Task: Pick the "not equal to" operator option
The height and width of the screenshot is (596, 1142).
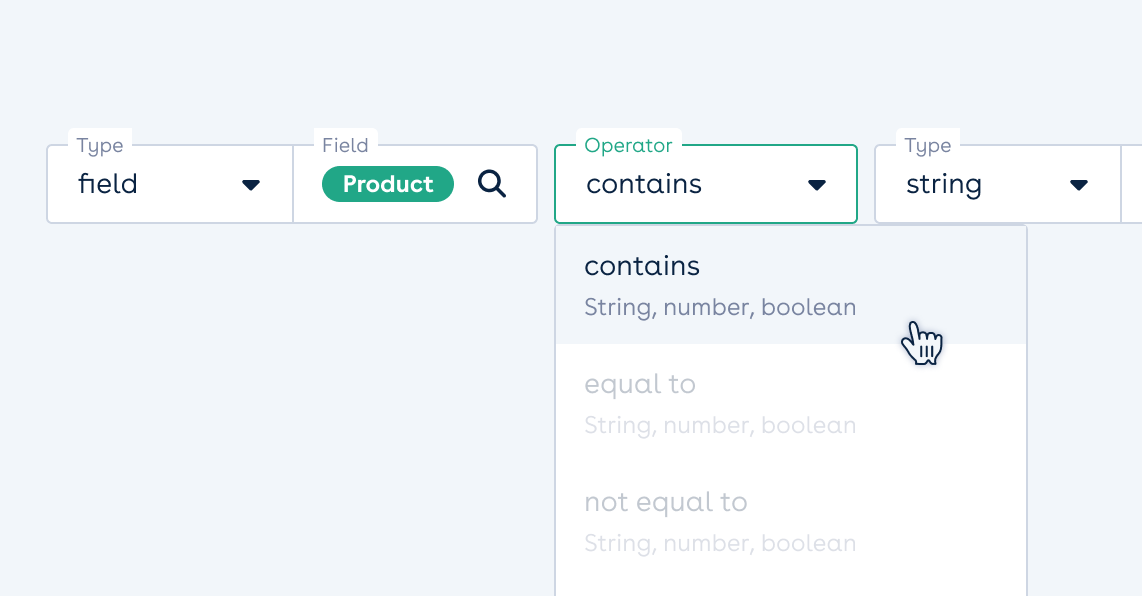Action: pos(666,502)
